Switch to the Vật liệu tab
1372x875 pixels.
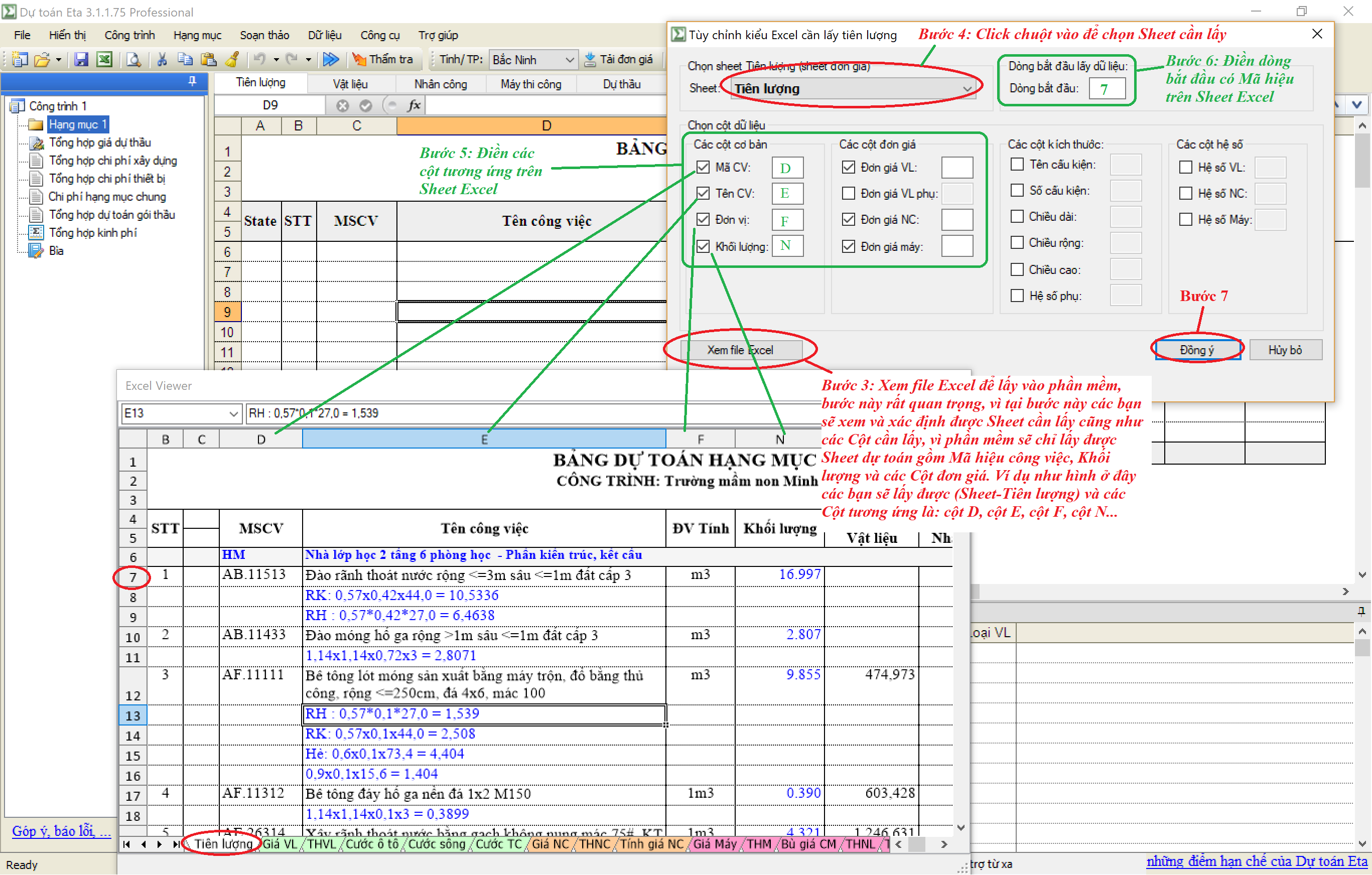[x=350, y=83]
